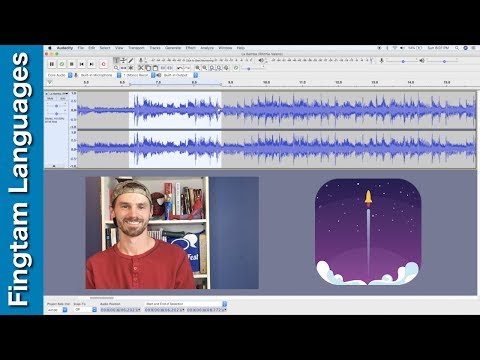Skip to End of the track
Screen dimensions: 480x360
92,64
